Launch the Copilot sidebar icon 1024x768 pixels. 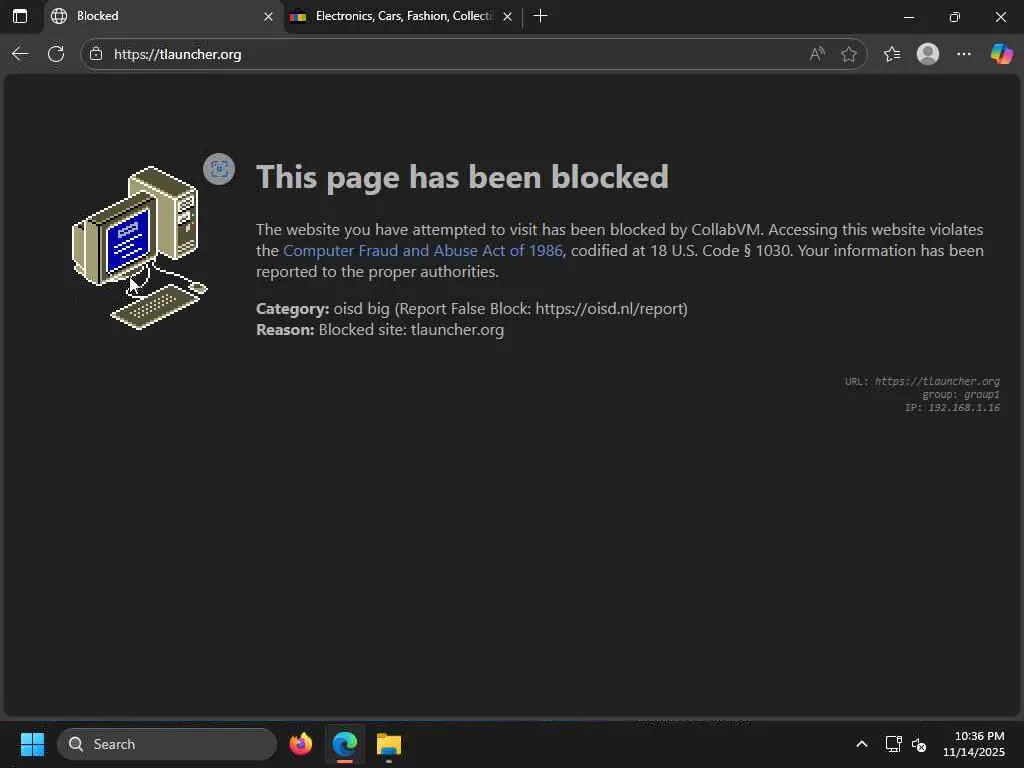pyautogui.click(x=1001, y=54)
